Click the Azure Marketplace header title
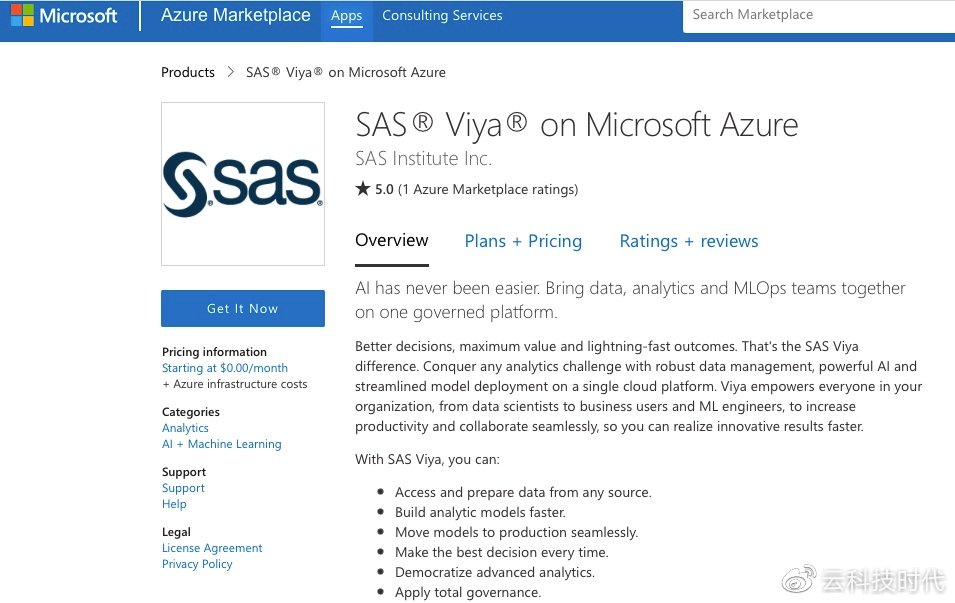Screen dimensions: 955x603 coord(236,16)
